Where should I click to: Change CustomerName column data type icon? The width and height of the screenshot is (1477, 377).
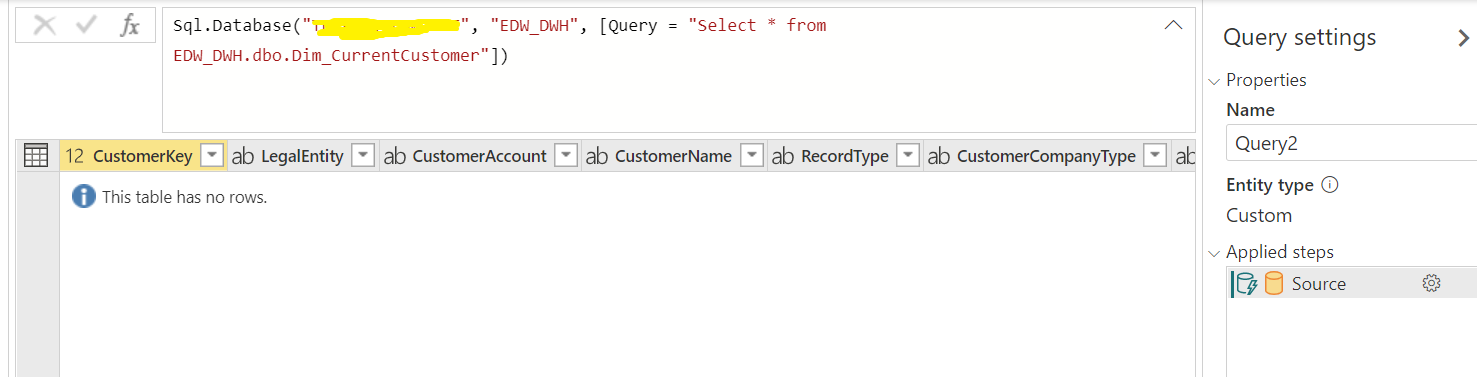(597, 156)
